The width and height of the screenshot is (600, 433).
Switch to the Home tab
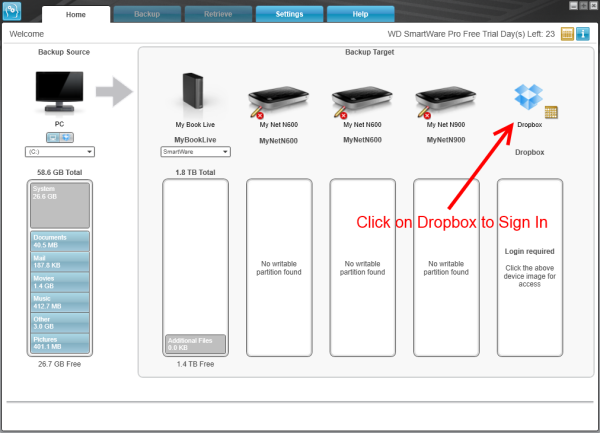pos(76,15)
